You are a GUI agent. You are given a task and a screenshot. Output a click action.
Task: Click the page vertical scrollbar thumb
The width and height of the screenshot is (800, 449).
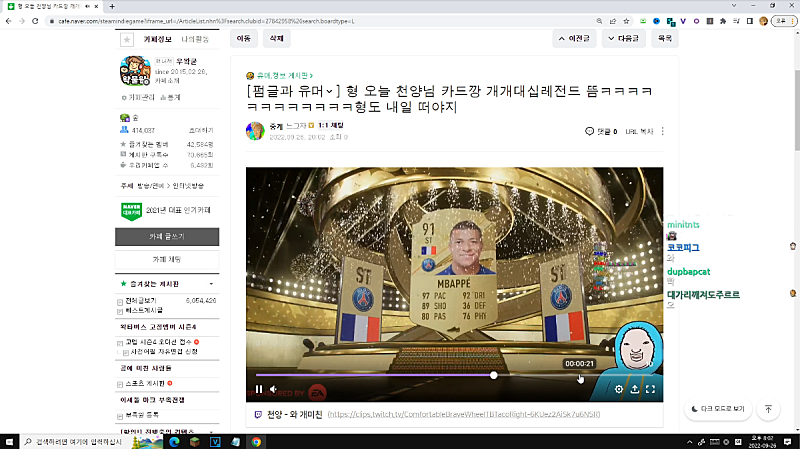point(797,110)
